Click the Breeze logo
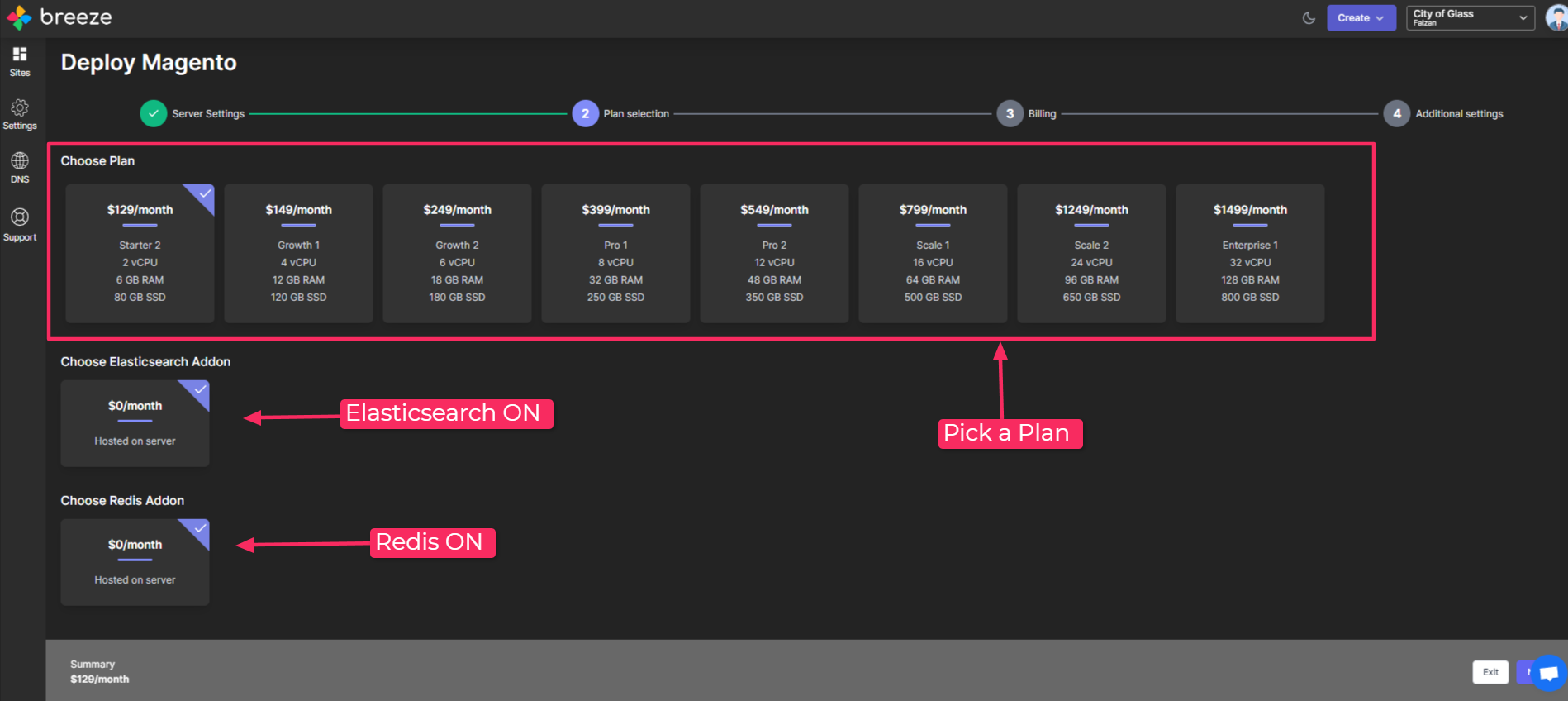Screen dimensions: 1568x701 [59, 17]
